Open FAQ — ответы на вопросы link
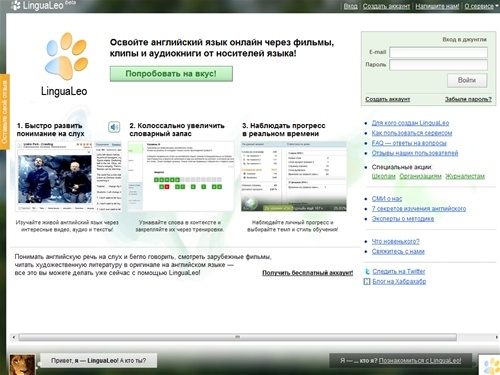Screen dimensions: 500x375 tap(409, 143)
